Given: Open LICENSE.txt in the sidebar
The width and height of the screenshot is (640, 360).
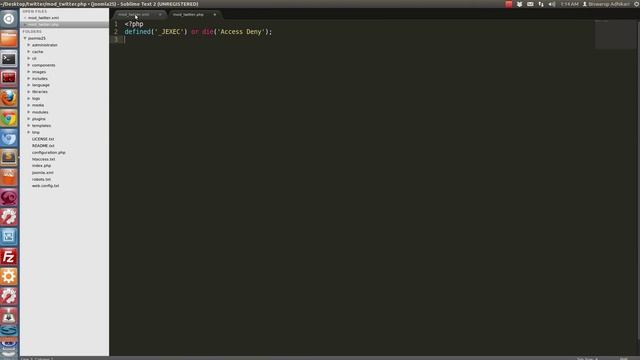Looking at the screenshot, I should click(43, 139).
